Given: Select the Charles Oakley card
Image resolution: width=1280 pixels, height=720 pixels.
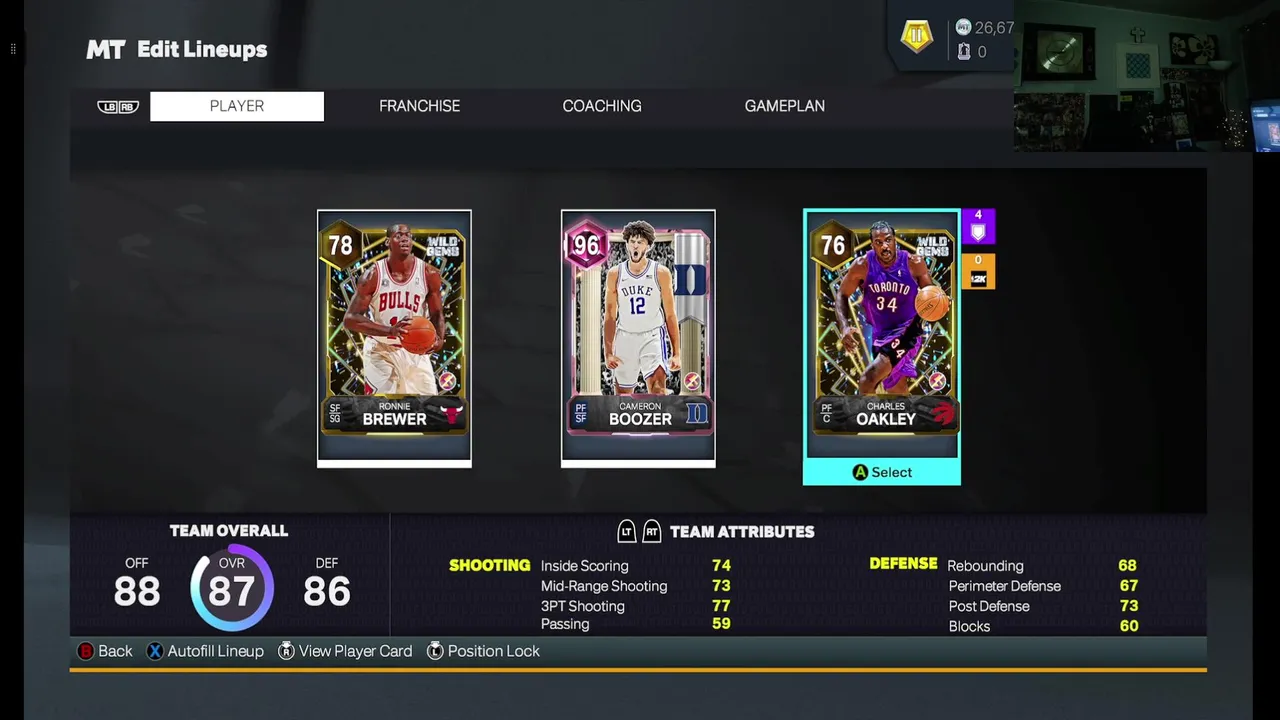Looking at the screenshot, I should click(882, 346).
